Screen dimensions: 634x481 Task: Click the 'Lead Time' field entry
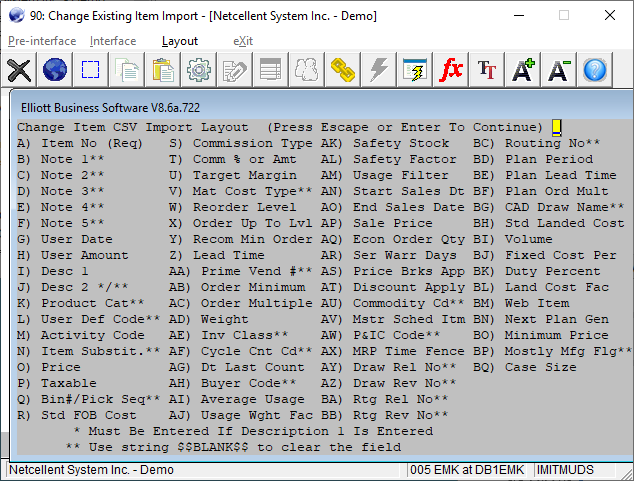[217, 255]
